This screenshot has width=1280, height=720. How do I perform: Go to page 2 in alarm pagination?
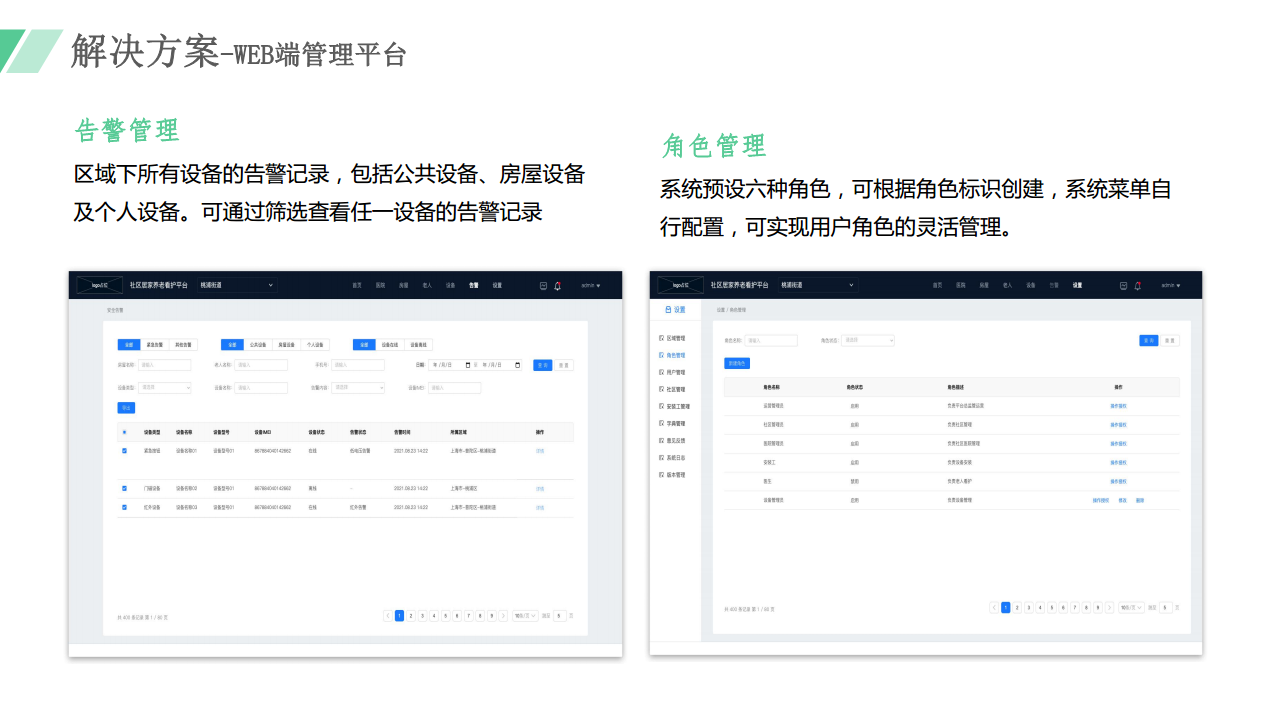pyautogui.click(x=411, y=616)
